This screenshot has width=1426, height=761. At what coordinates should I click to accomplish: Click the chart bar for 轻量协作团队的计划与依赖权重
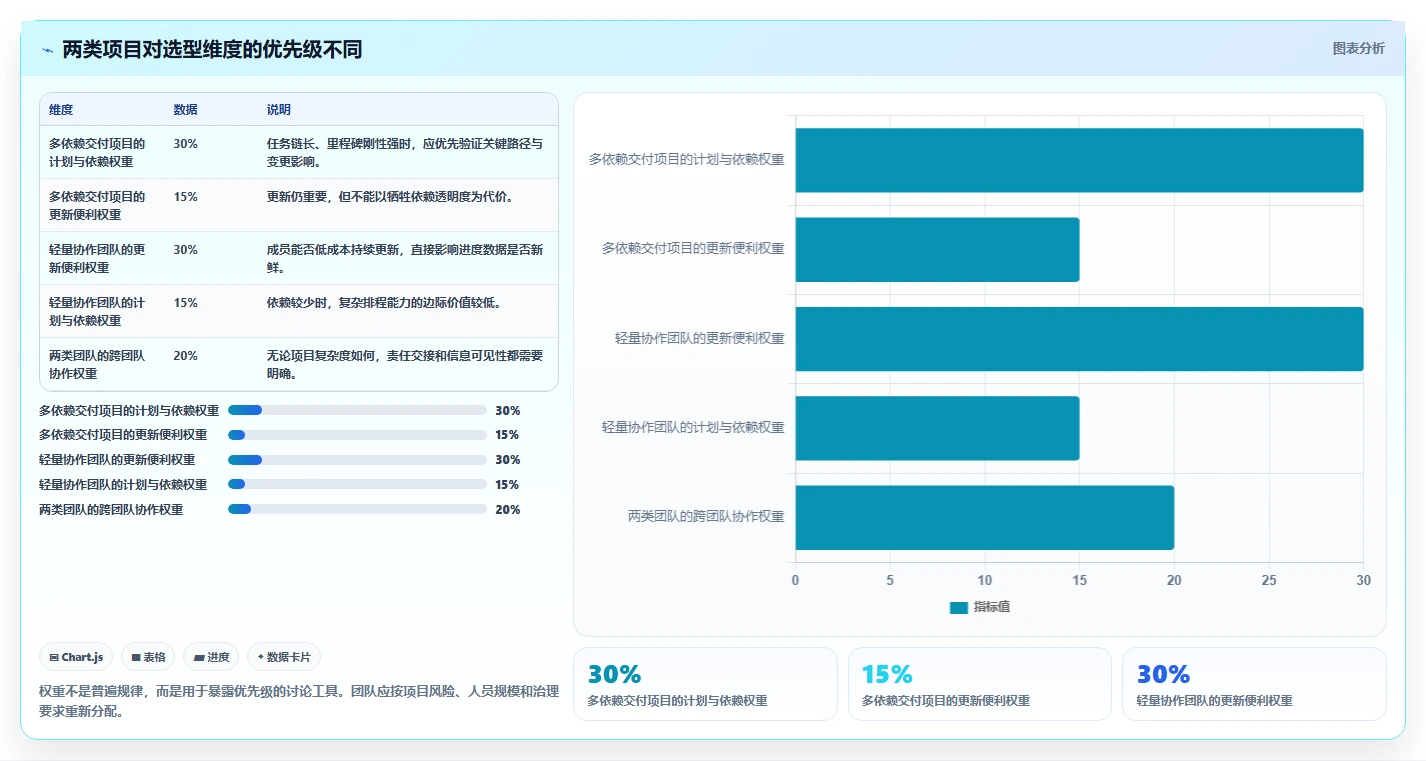tap(937, 428)
